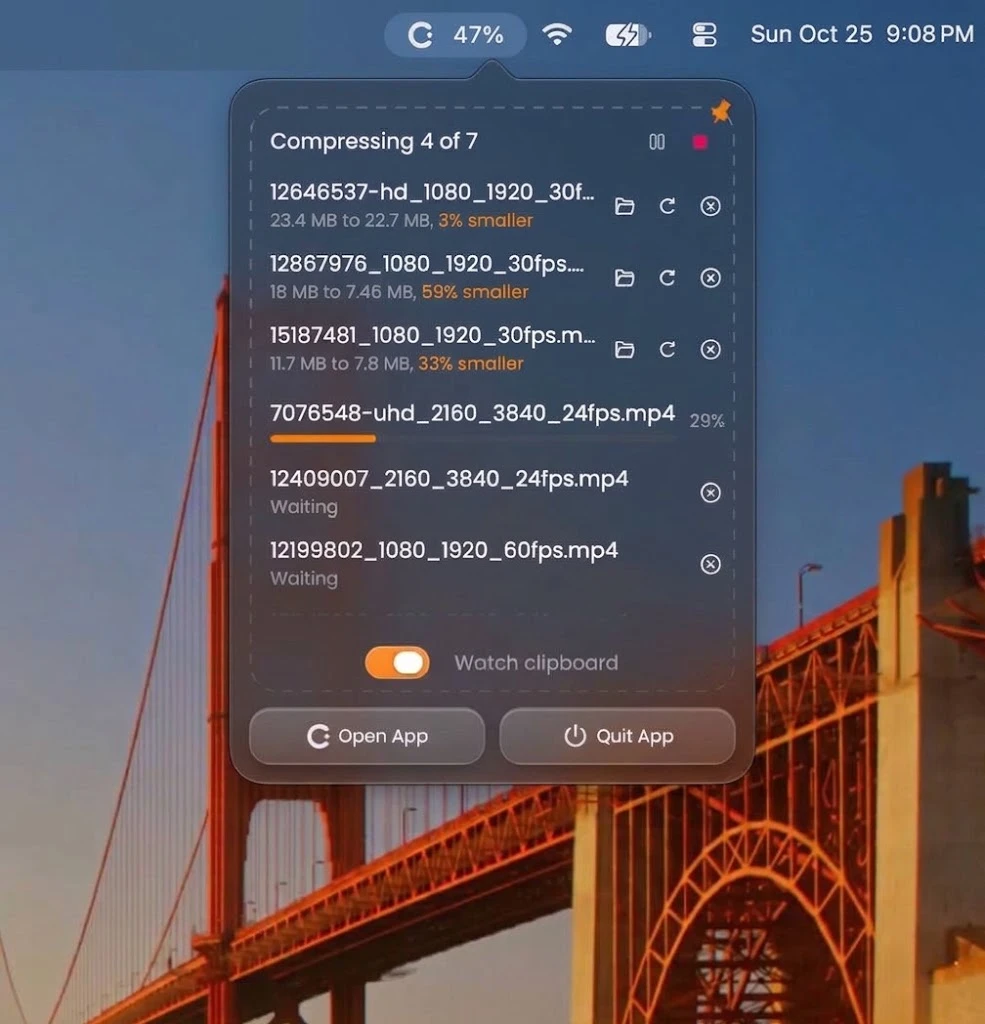
Task: Cancel waiting 12409007_2160_3840_24fps.mp4
Action: coord(710,492)
